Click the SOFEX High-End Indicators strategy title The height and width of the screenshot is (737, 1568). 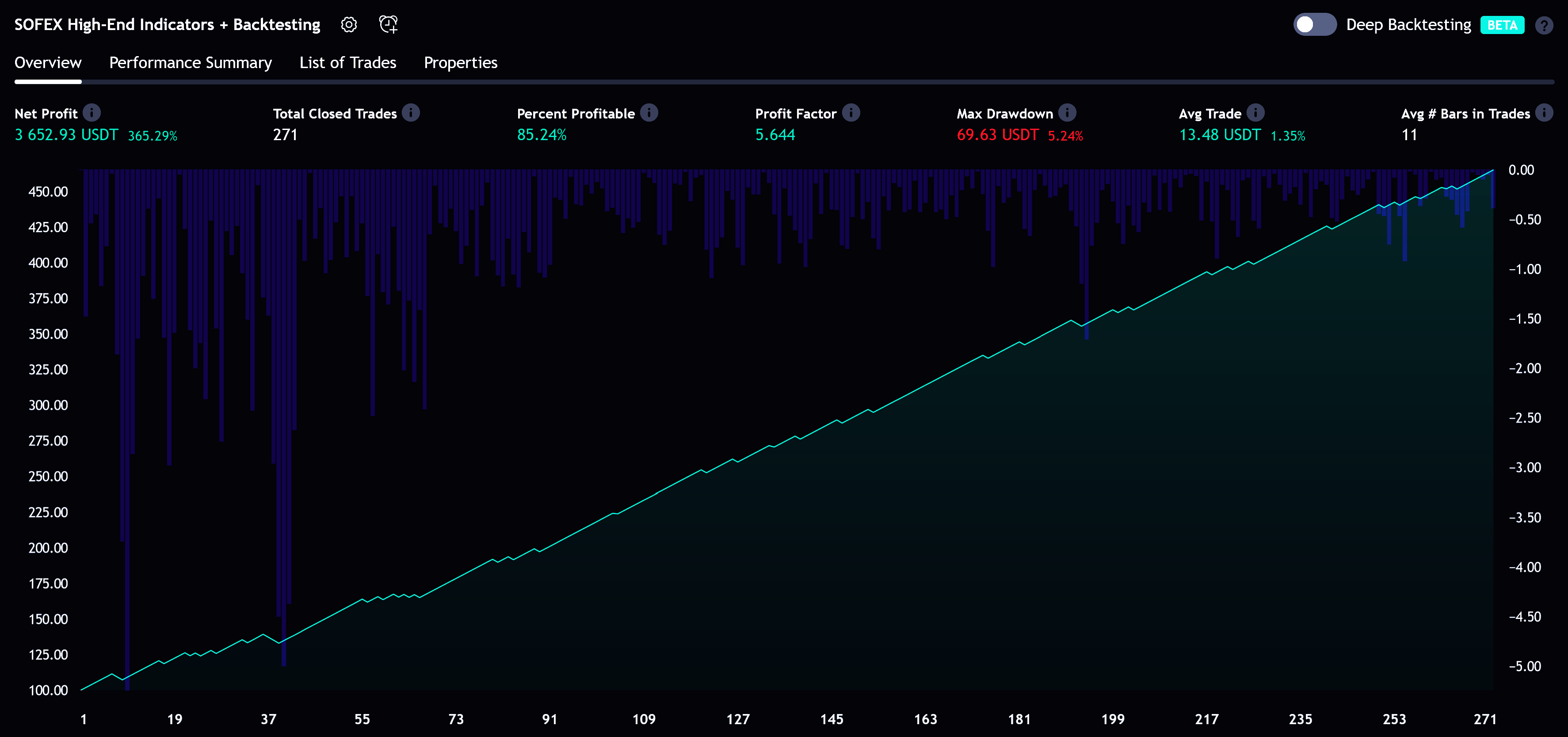point(168,24)
